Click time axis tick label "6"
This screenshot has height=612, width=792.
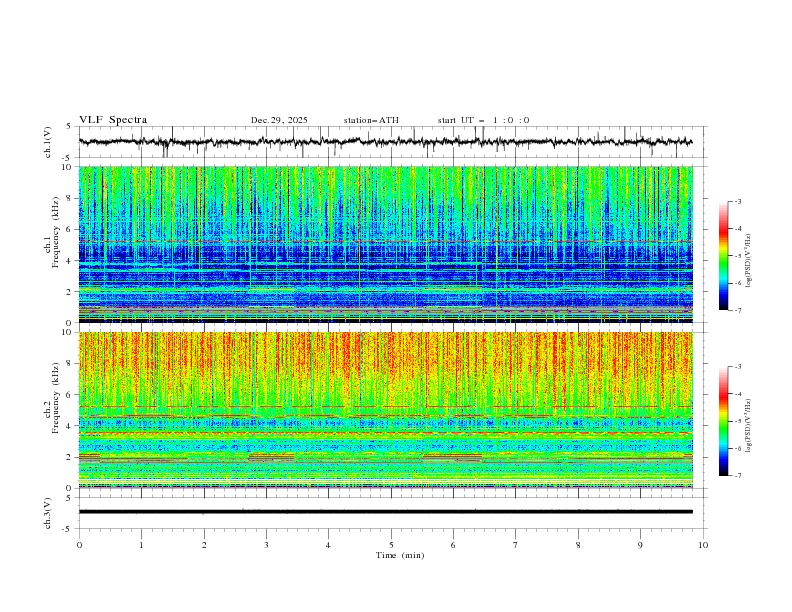pyautogui.click(x=453, y=545)
